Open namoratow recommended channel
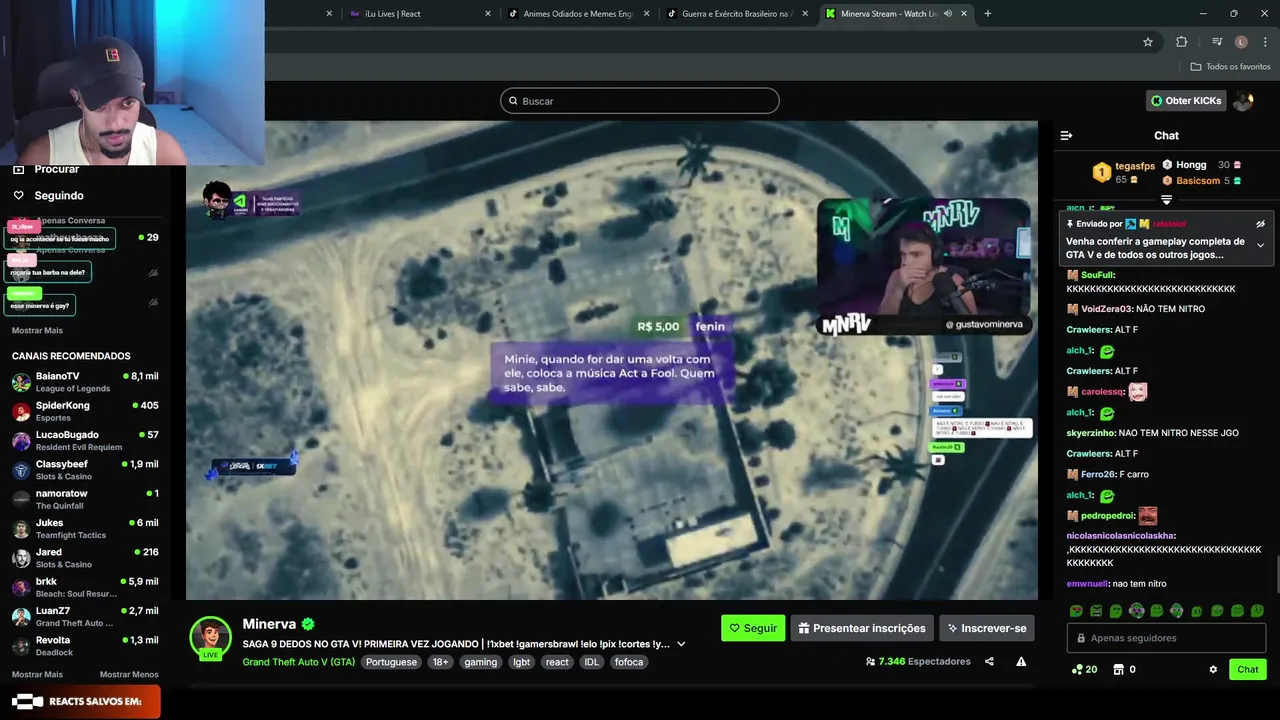The width and height of the screenshot is (1280, 720). tap(85, 499)
